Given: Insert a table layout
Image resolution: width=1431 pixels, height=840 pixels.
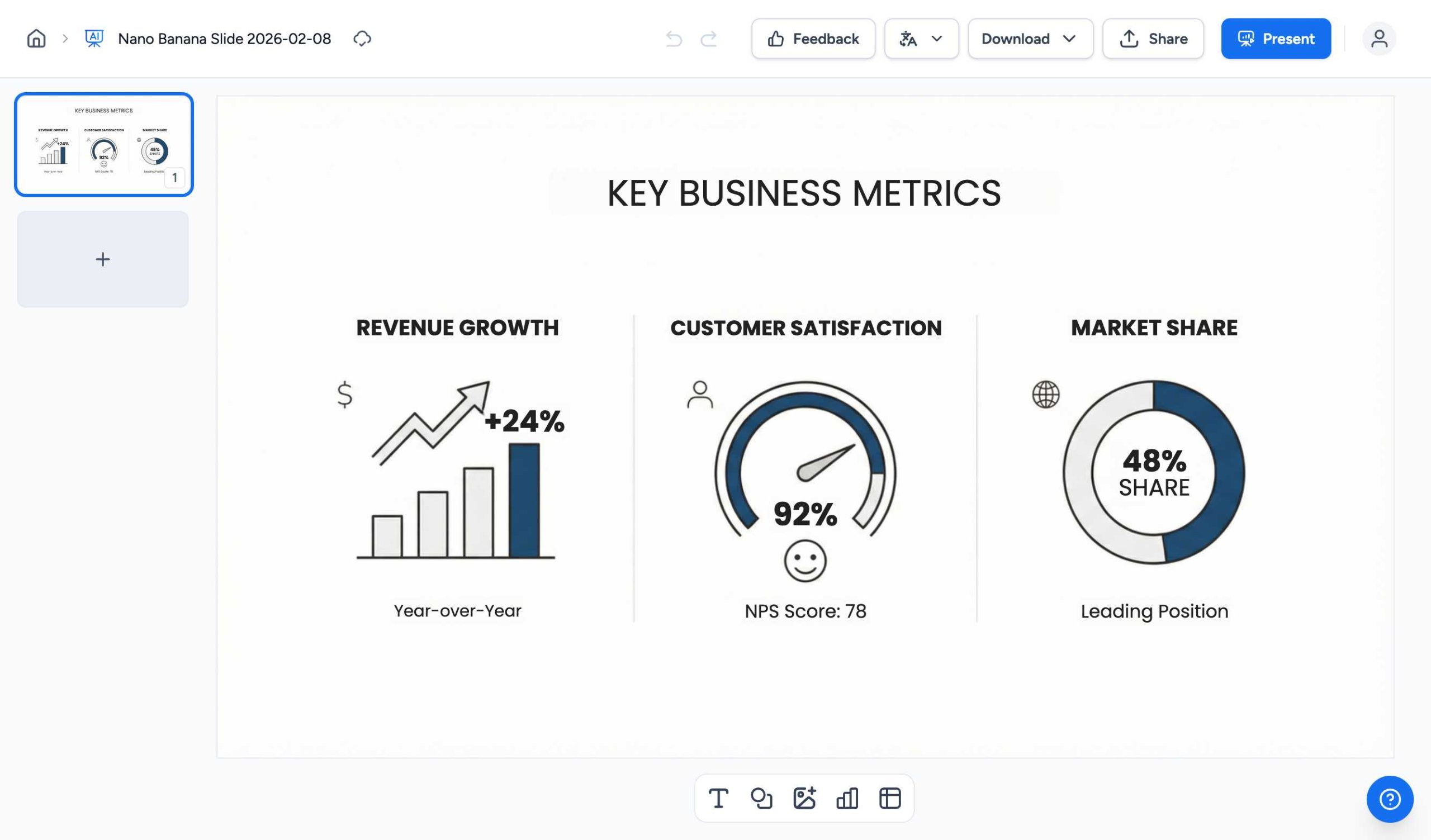Looking at the screenshot, I should (889, 798).
